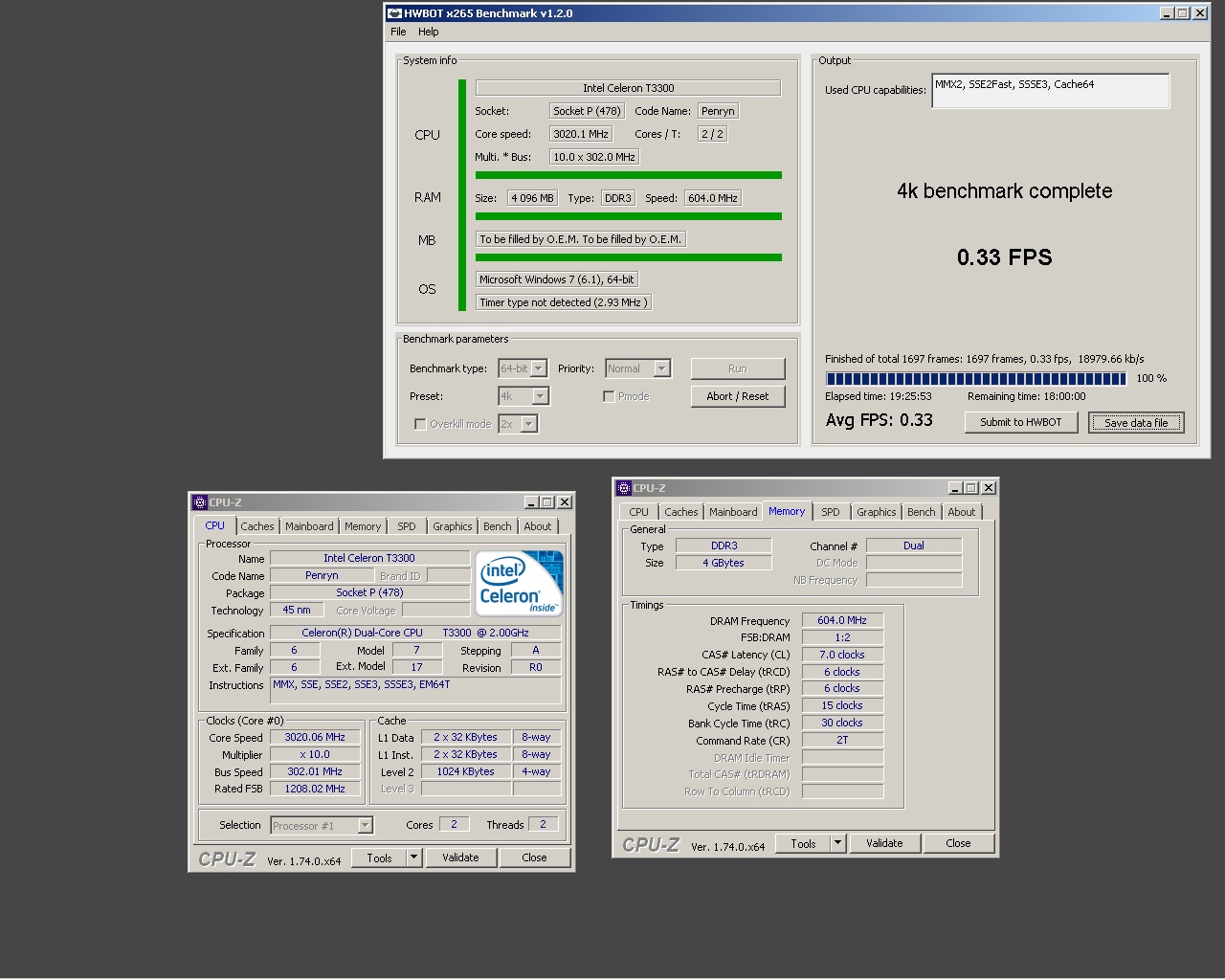
Task: Click the Timer type not detected field
Action: 564,302
